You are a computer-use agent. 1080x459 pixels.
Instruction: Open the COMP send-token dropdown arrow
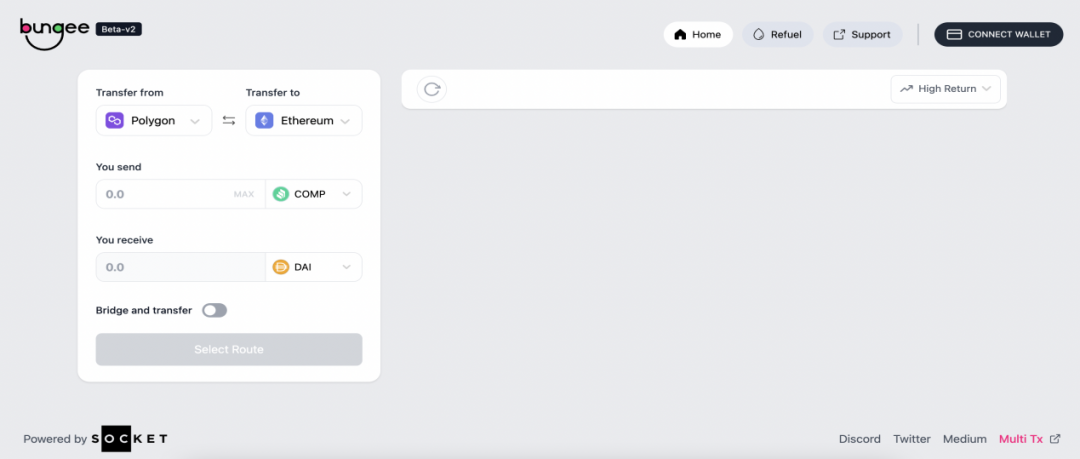click(x=347, y=194)
